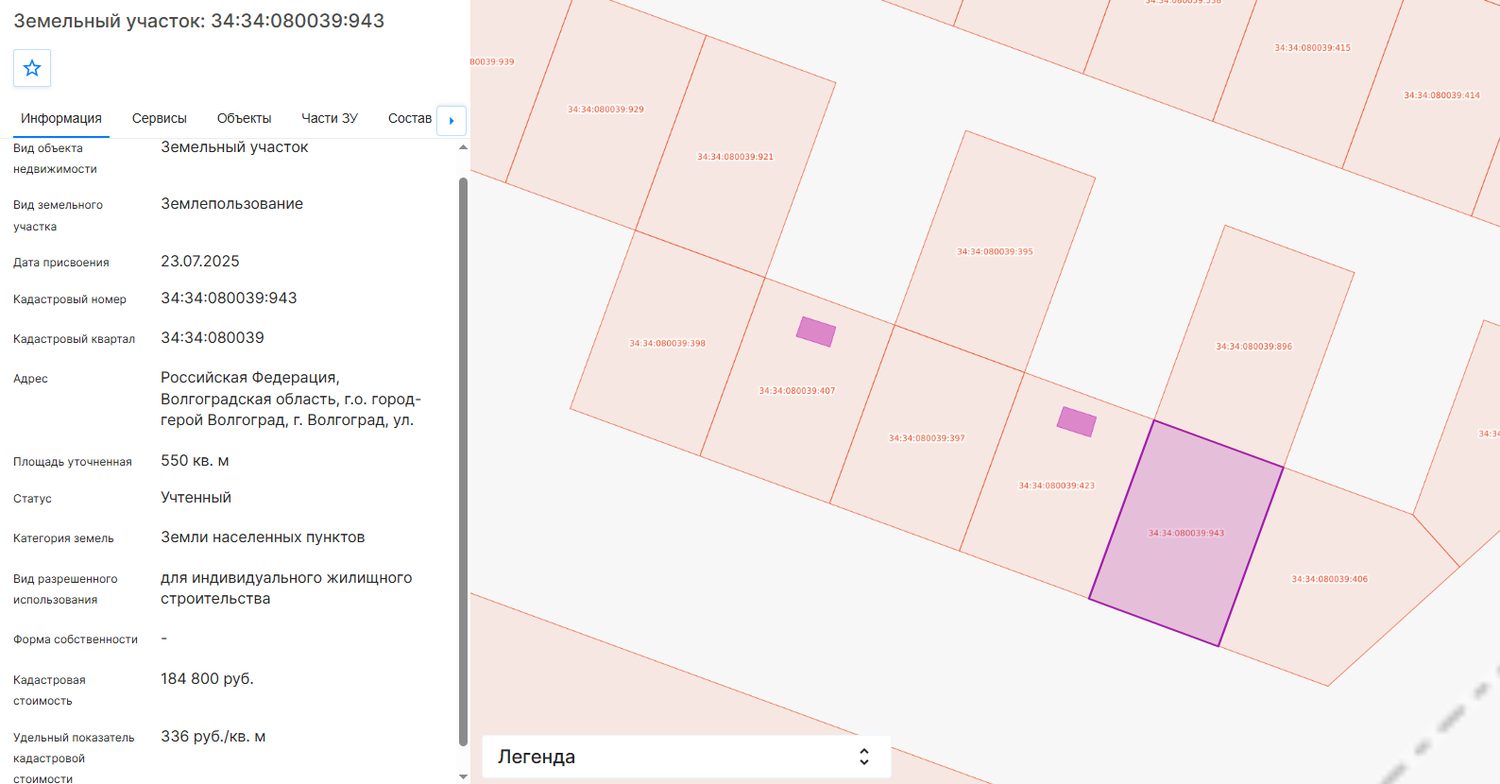Open the Состав tab
The height and width of the screenshot is (784, 1500).
(x=409, y=118)
